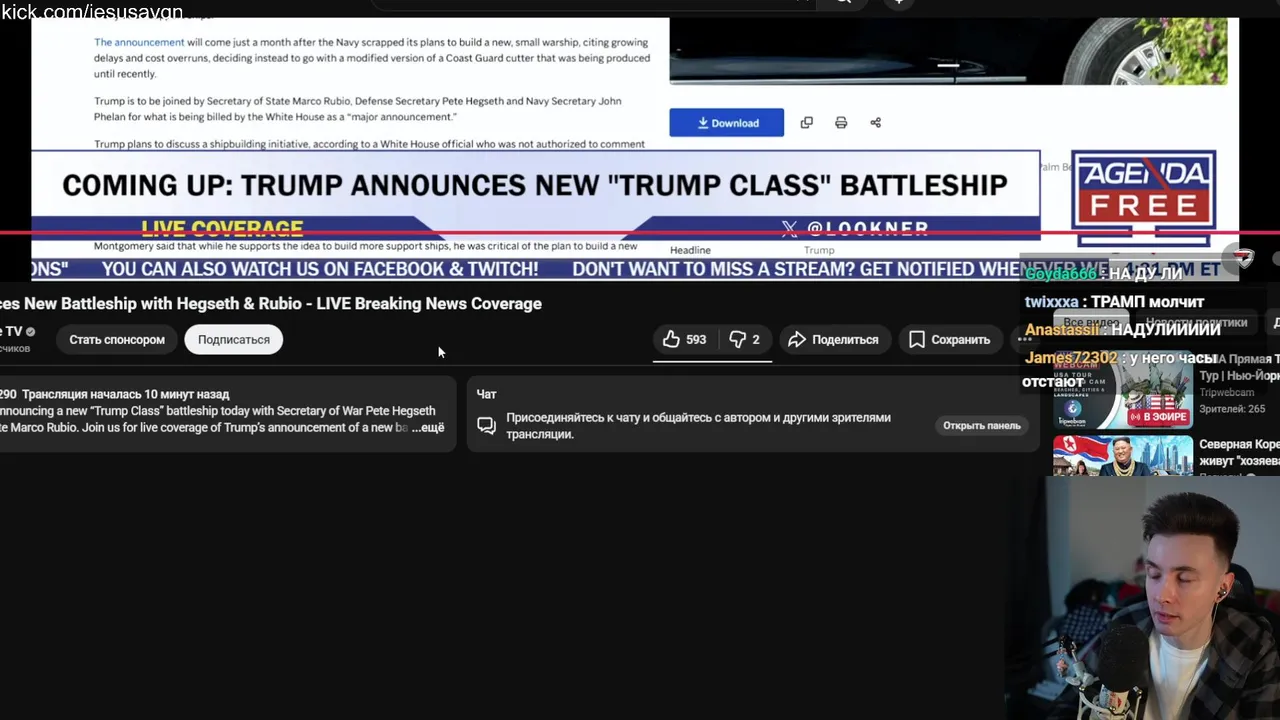The height and width of the screenshot is (720, 1280).
Task: Click the Поделиться share button
Action: coord(833,340)
